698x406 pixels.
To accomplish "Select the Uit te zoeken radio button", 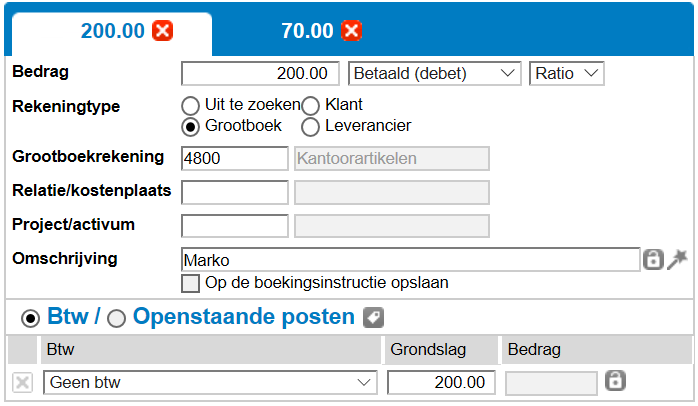I will tap(190, 105).
